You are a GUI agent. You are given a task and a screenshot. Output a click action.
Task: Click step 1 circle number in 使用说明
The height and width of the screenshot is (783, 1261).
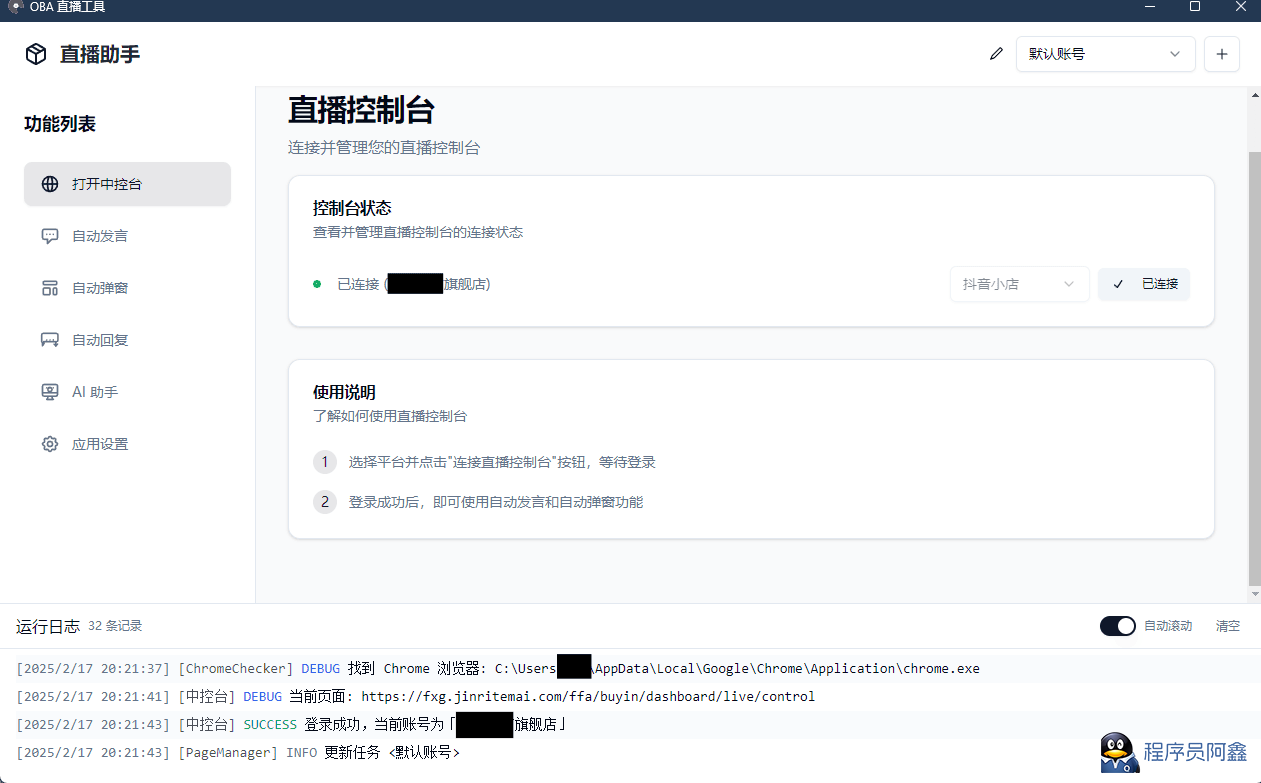point(324,462)
